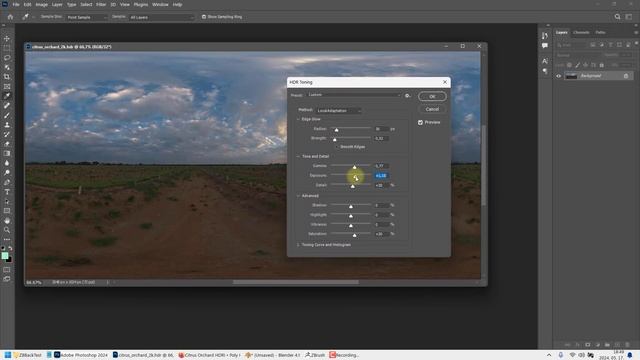Open the Help menu
640x360 pixels.
coord(177,4)
